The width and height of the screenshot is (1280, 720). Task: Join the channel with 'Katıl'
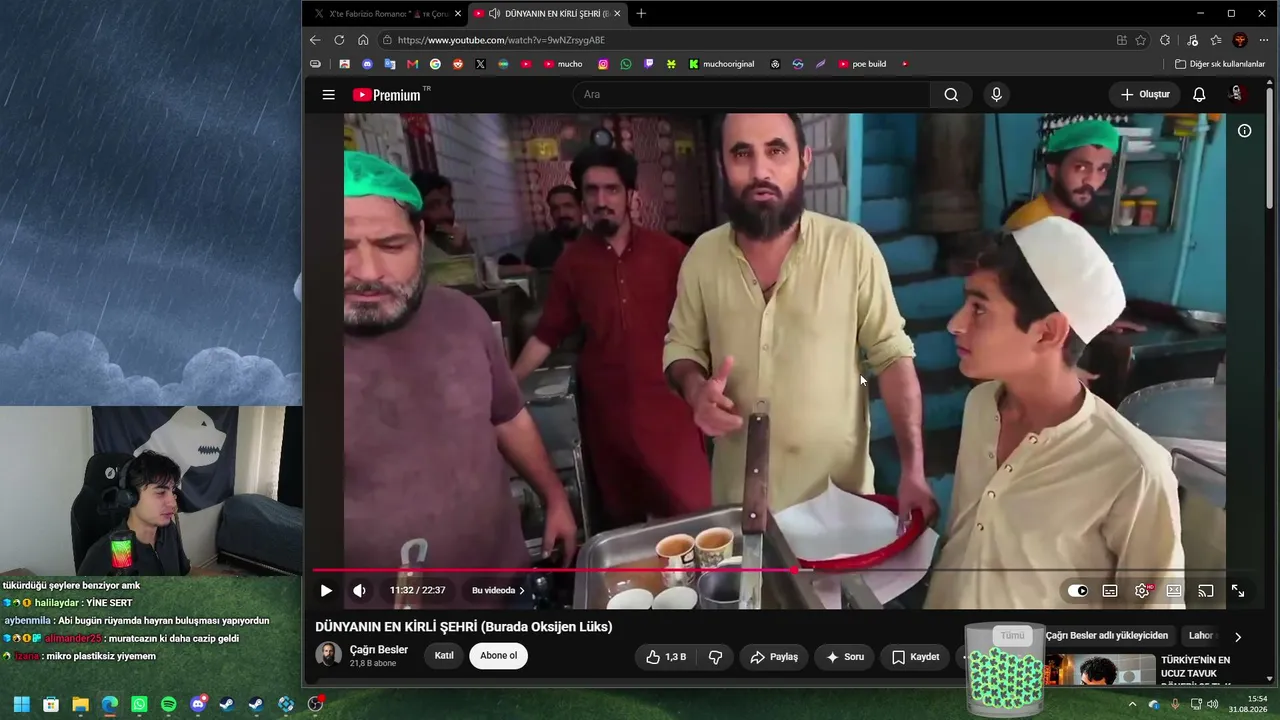pyautogui.click(x=444, y=656)
